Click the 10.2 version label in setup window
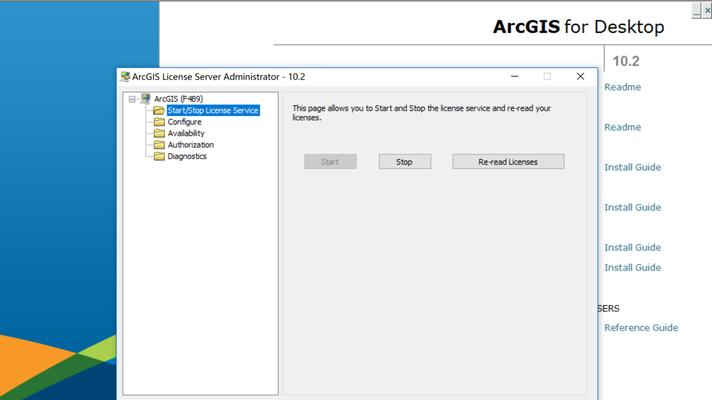This screenshot has height=400, width=712. (x=626, y=61)
